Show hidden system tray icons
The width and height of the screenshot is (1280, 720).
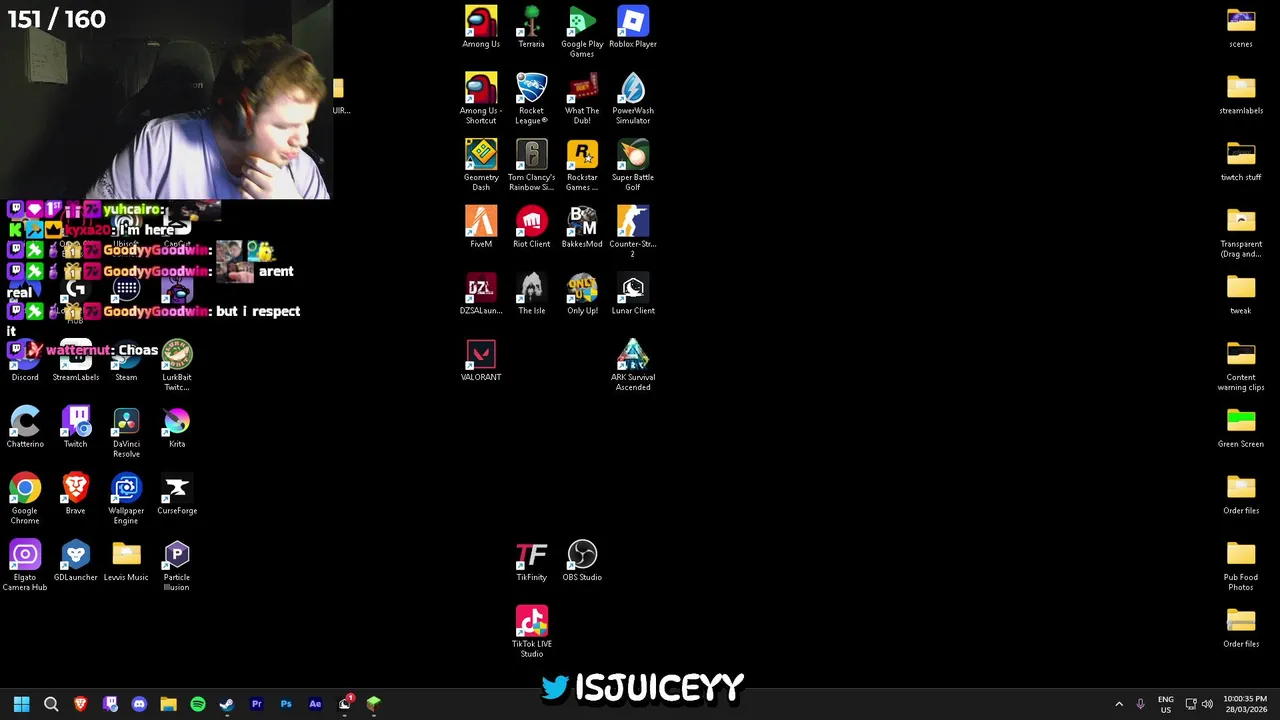point(1119,704)
